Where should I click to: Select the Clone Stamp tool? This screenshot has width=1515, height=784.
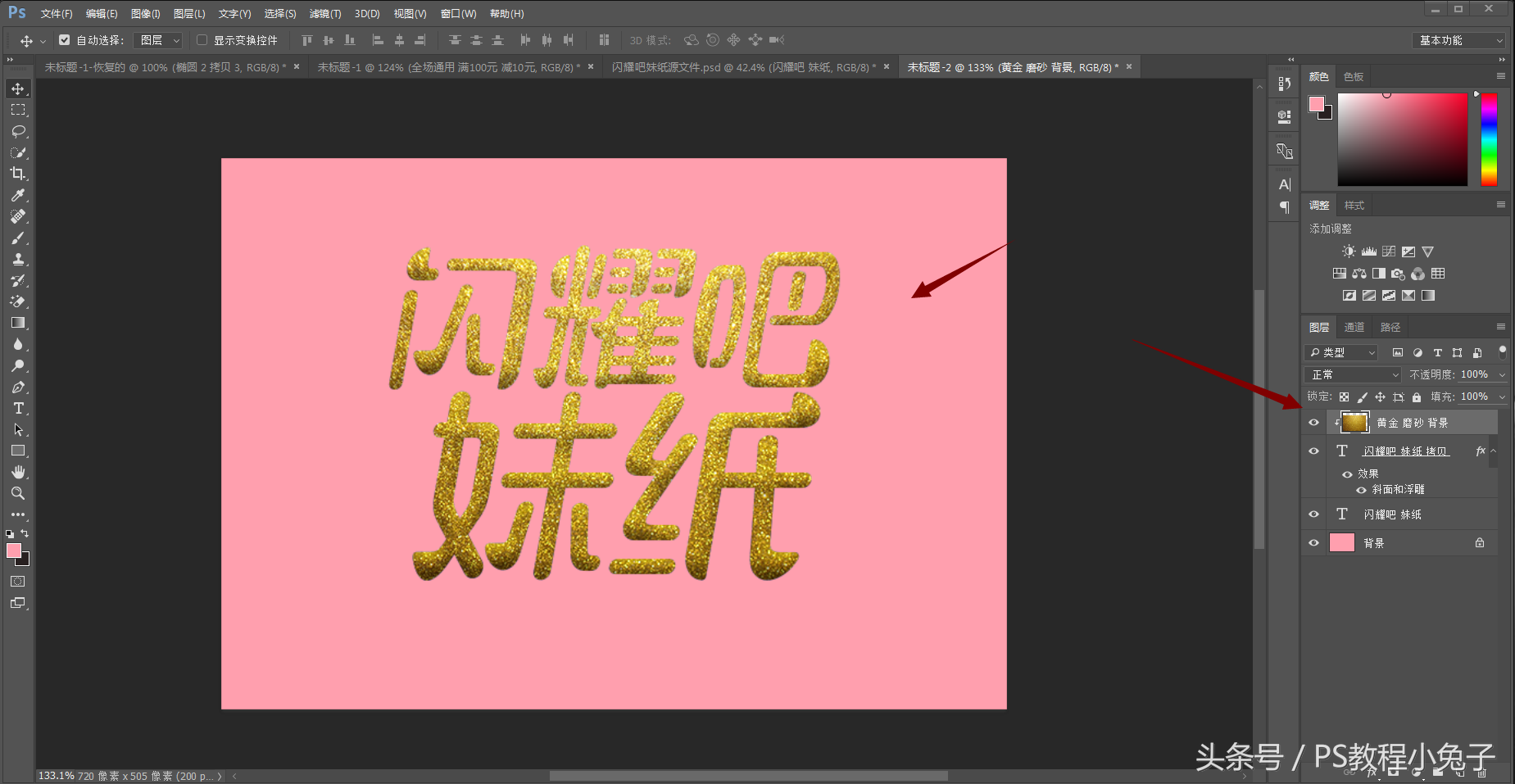coord(18,259)
